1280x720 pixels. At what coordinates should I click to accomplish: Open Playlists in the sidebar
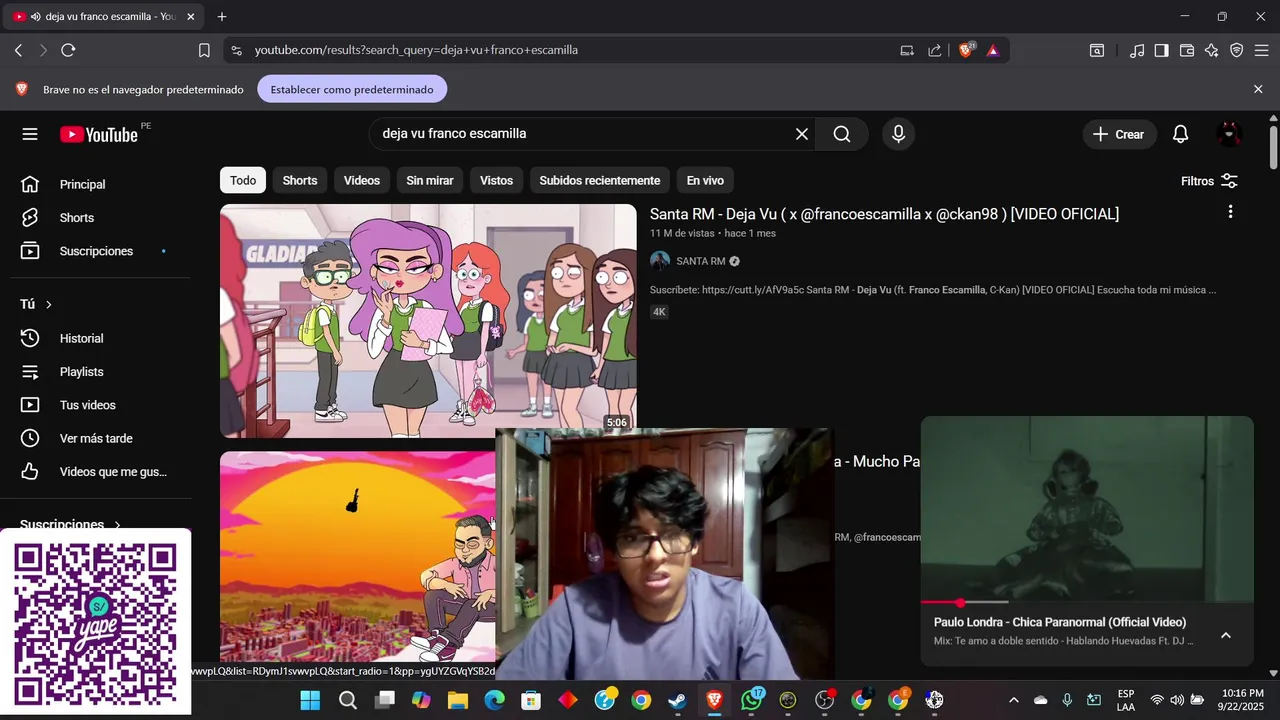pos(96,372)
